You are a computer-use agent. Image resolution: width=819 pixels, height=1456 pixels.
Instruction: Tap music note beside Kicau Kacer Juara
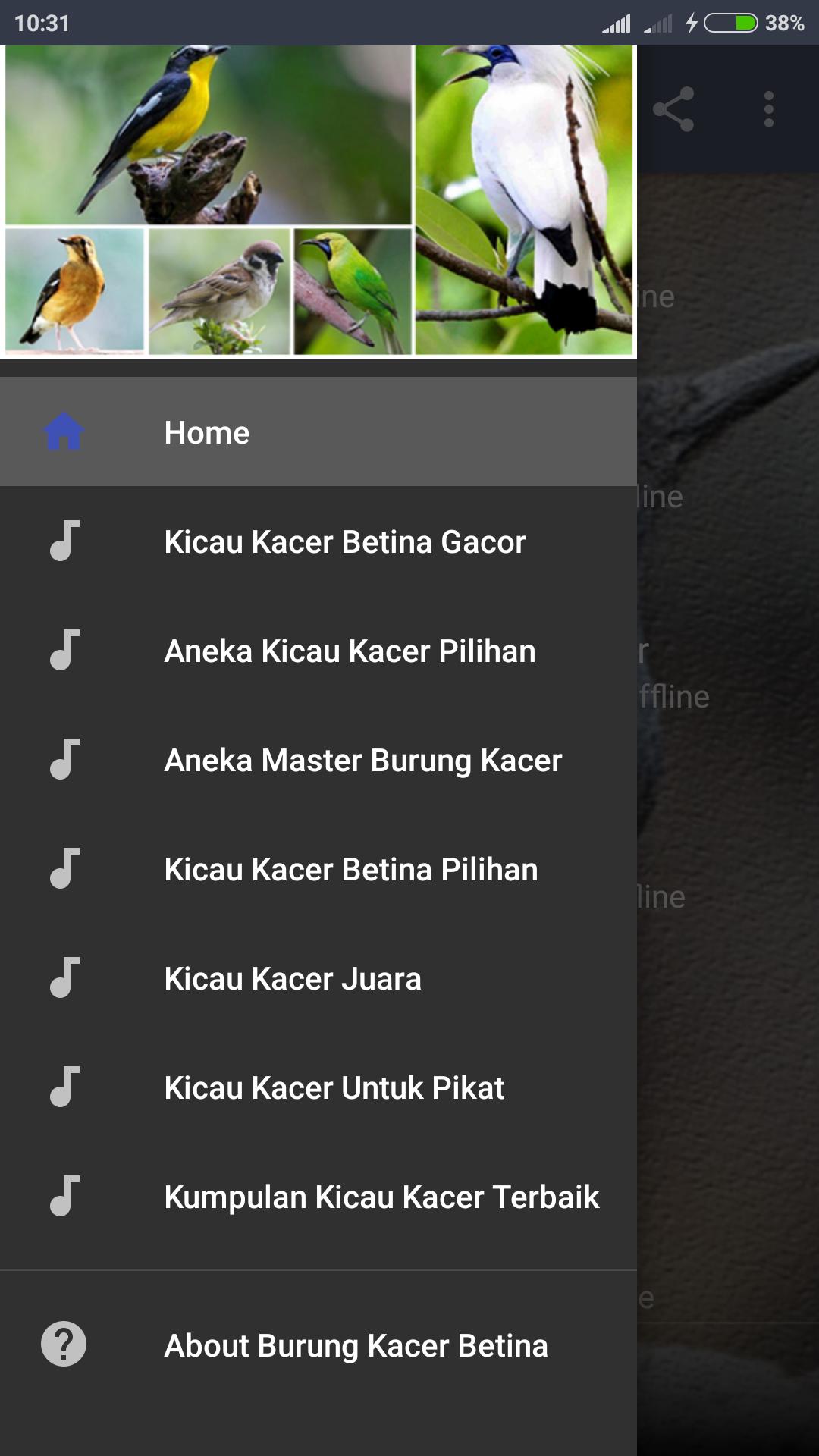tap(64, 977)
